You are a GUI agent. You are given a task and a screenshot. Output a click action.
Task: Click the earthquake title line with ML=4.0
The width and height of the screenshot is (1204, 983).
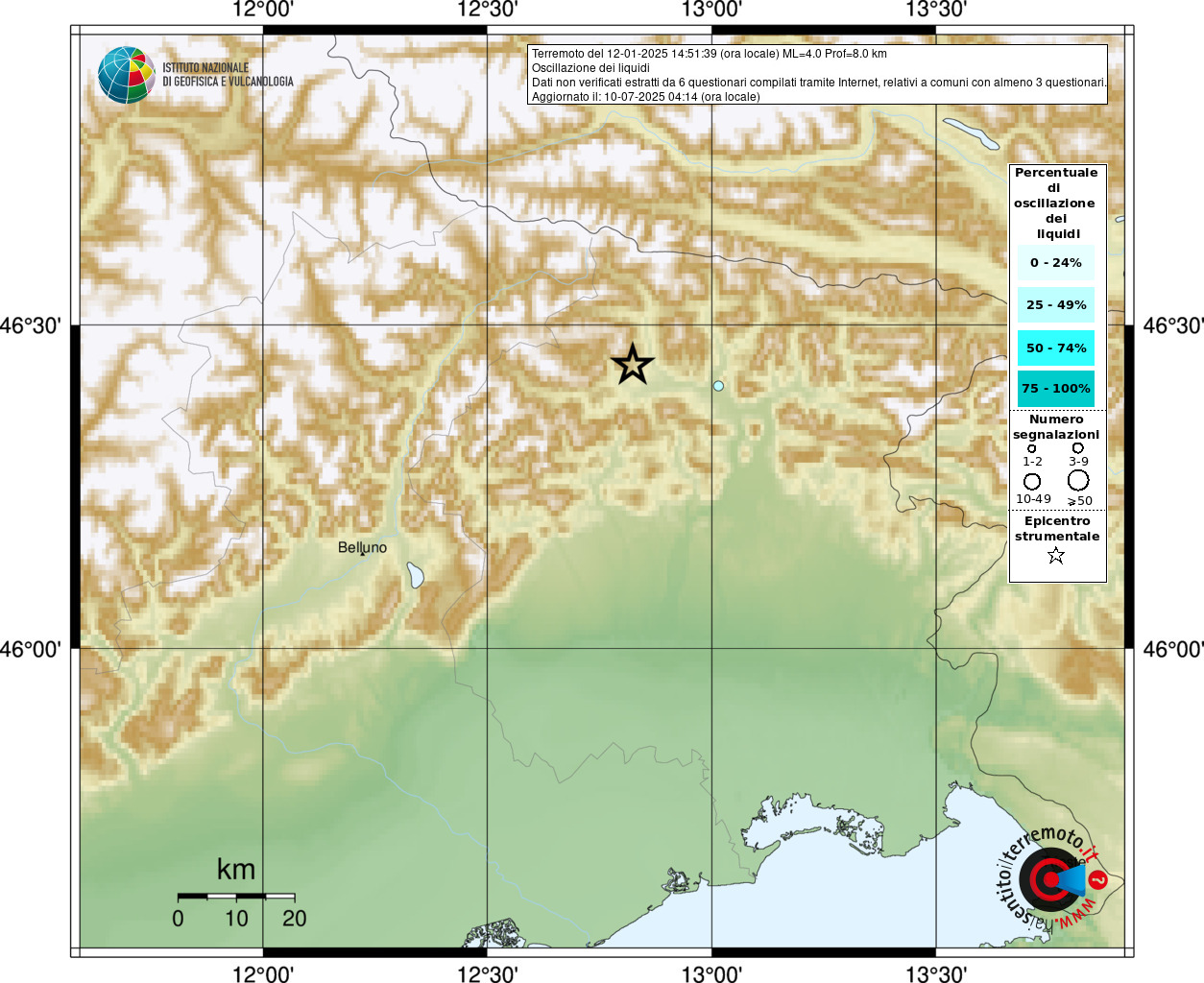click(710, 54)
